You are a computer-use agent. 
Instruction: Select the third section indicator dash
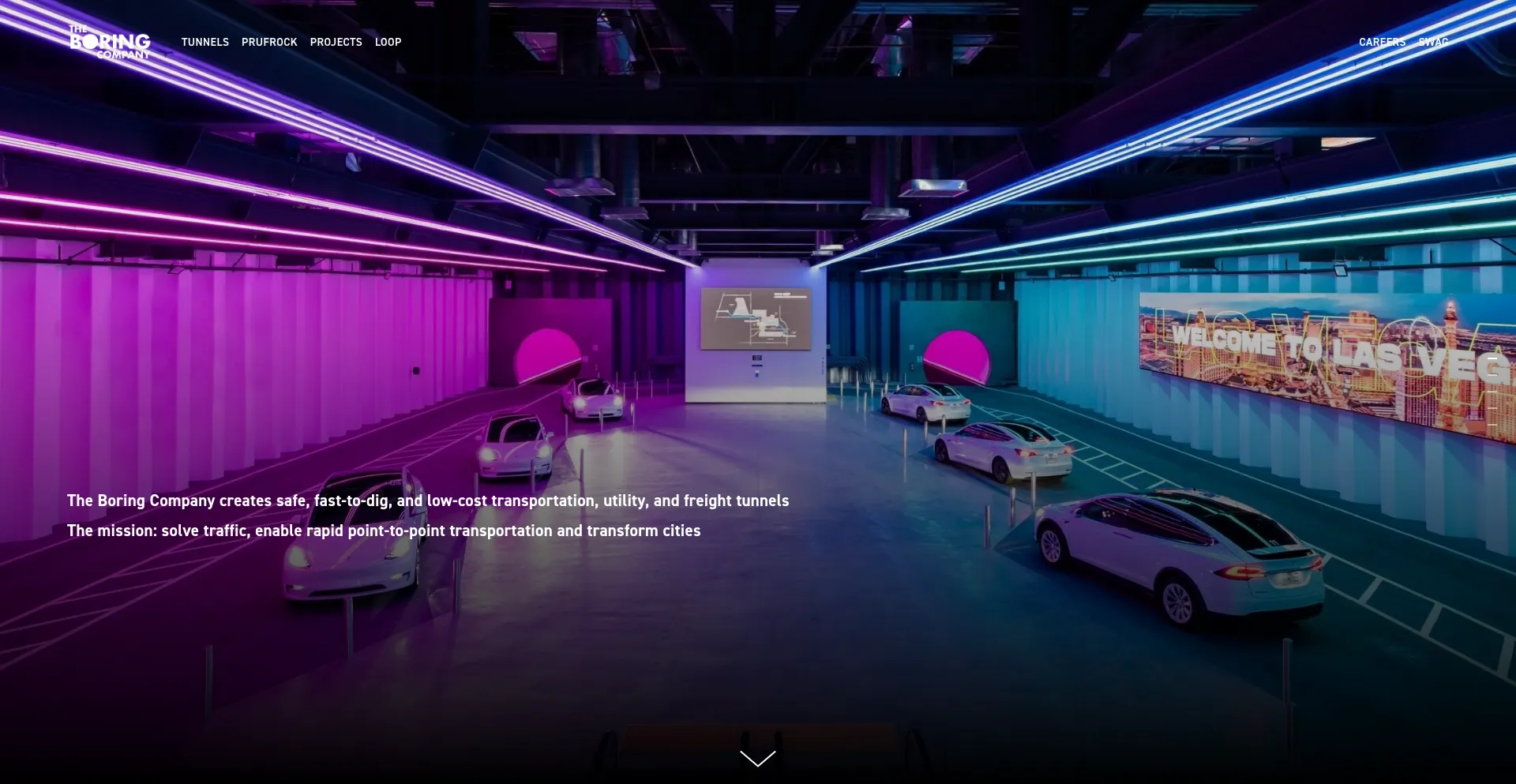point(1492,392)
